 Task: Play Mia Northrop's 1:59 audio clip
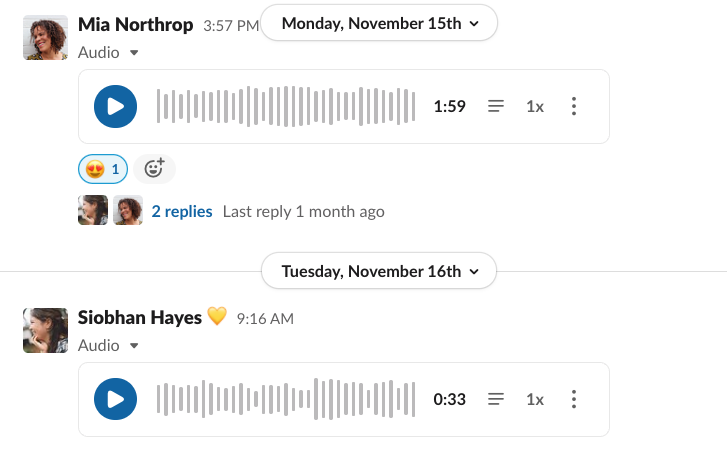pyautogui.click(x=115, y=106)
